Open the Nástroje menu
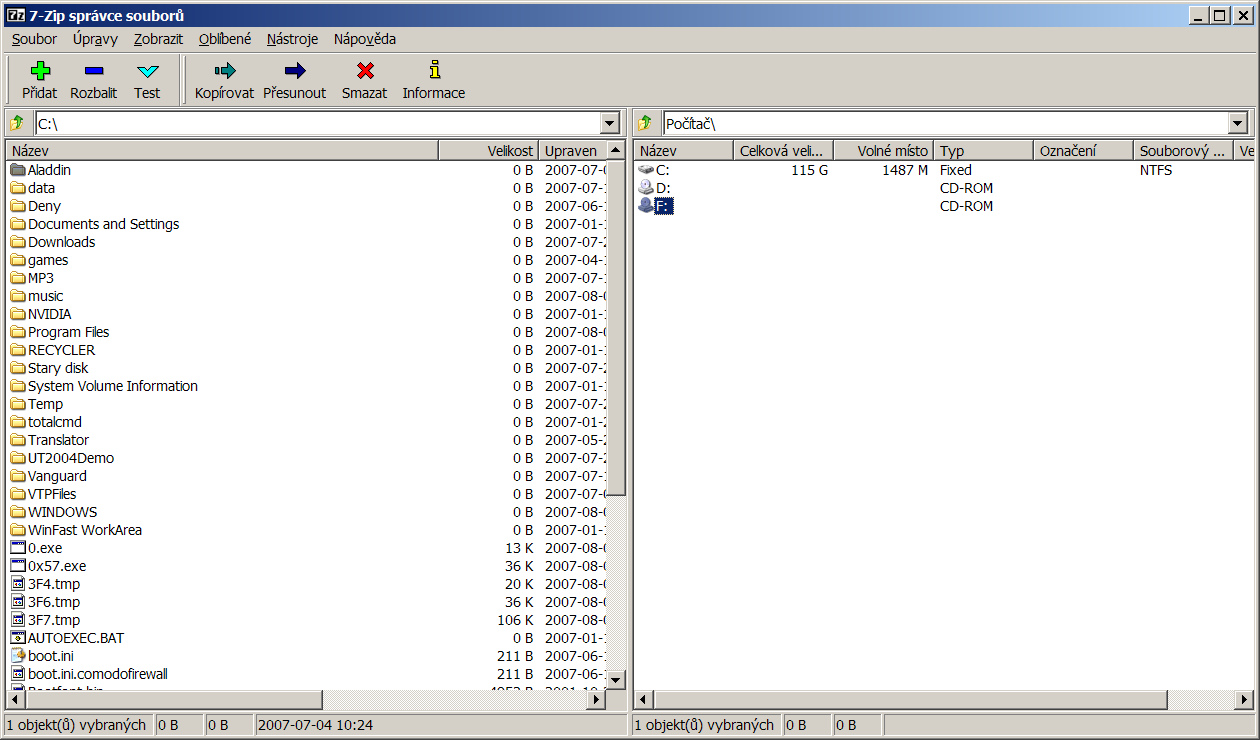 point(292,40)
